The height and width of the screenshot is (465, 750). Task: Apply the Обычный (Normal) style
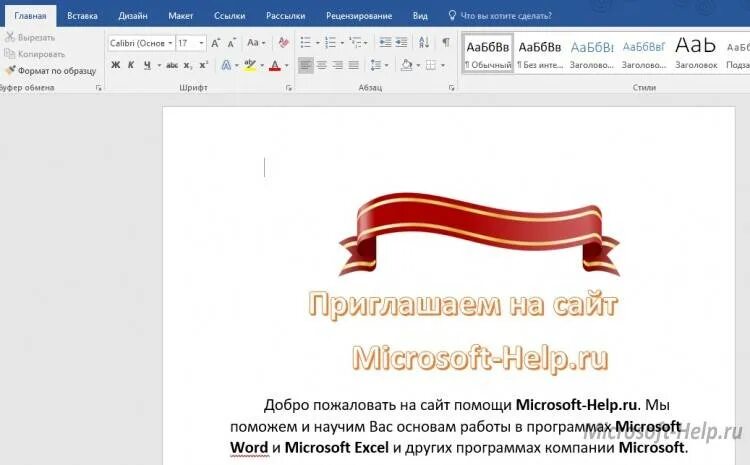[488, 53]
